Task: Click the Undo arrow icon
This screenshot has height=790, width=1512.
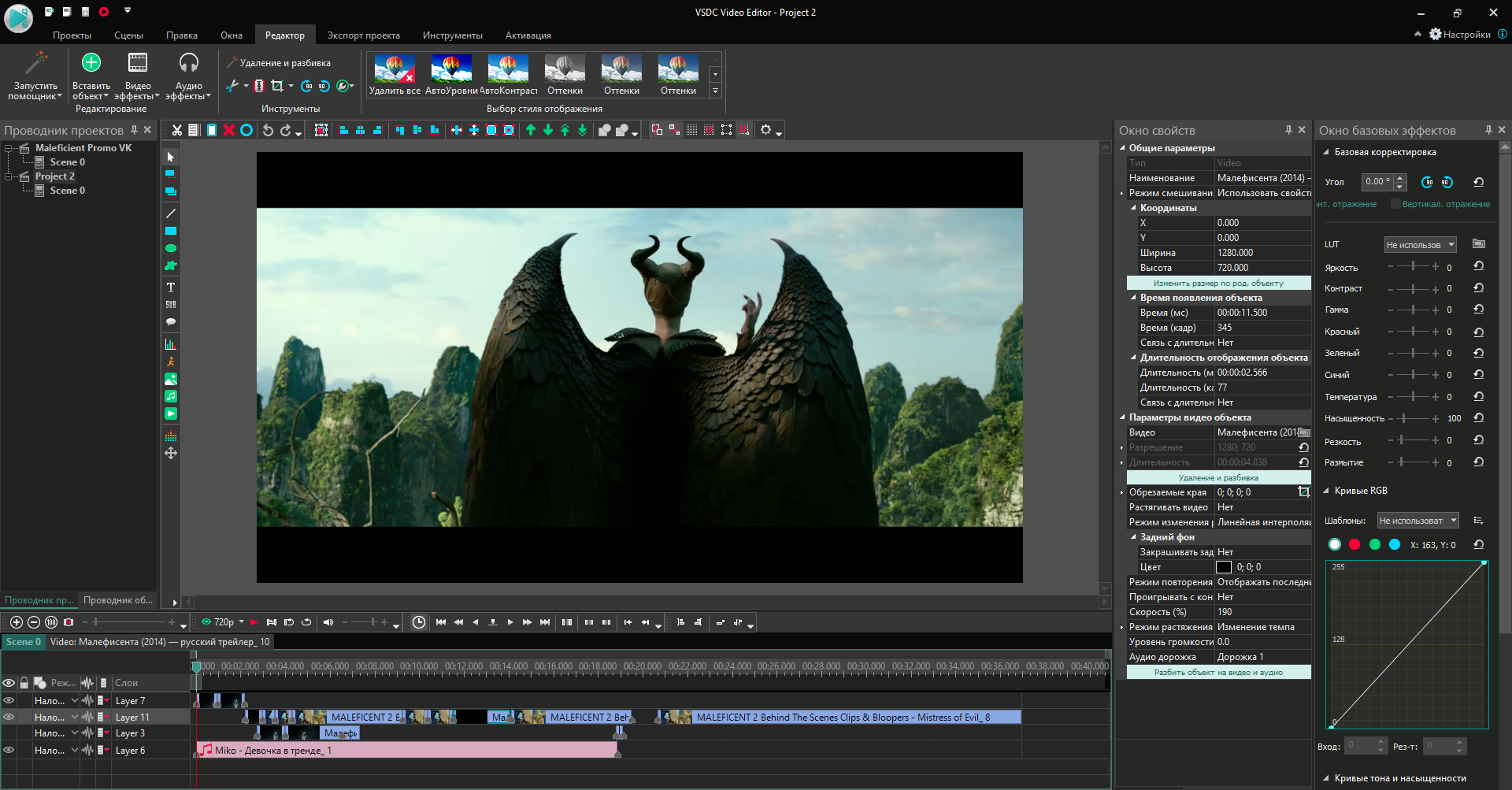Action: (x=268, y=130)
